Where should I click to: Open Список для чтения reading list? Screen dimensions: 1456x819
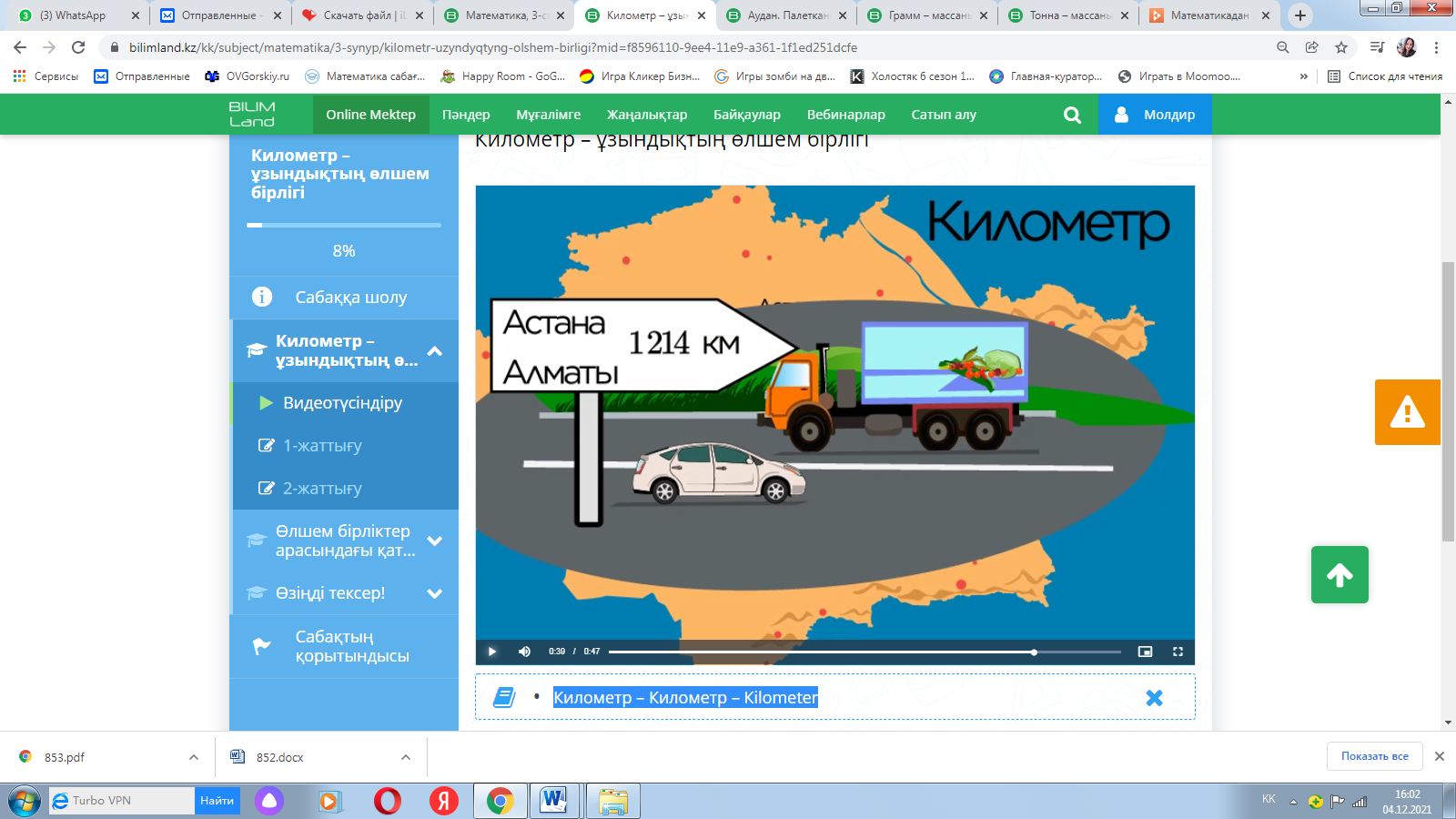tap(1385, 76)
